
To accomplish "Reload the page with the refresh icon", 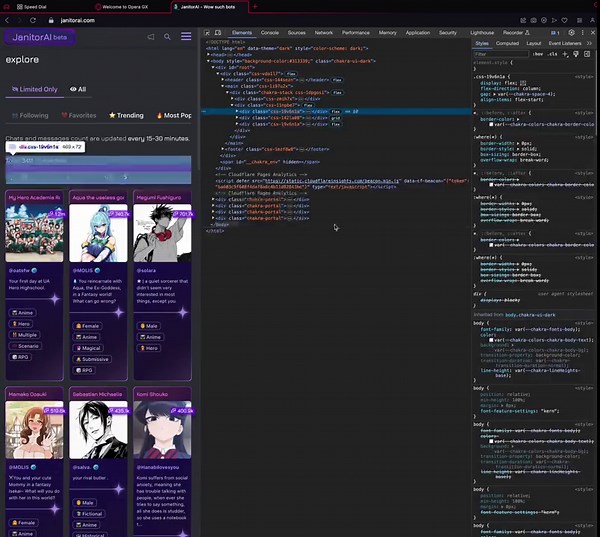I will pos(33,20).
